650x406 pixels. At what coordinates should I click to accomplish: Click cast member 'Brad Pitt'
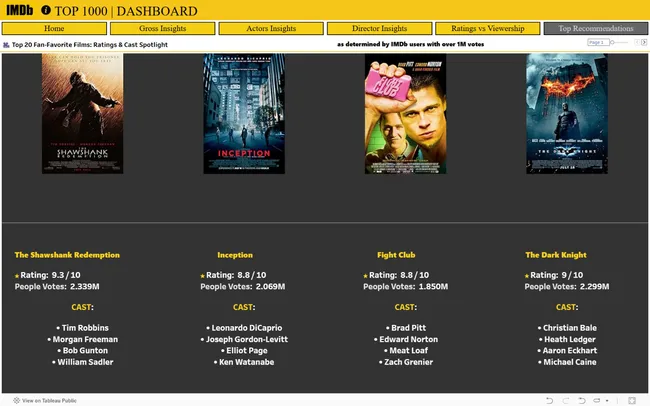408,328
